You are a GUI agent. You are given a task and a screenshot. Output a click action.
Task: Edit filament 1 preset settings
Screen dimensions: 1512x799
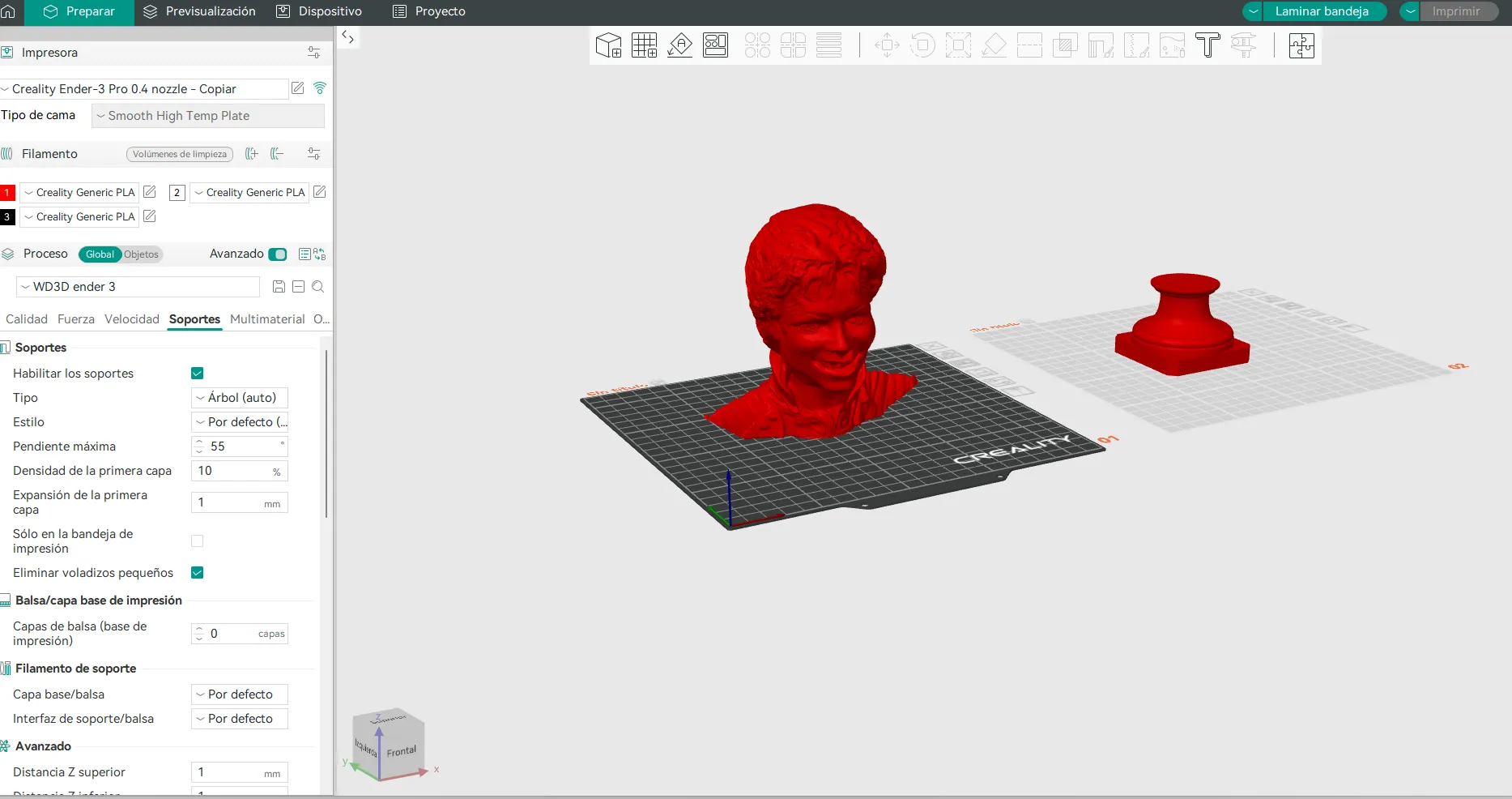tap(150, 192)
